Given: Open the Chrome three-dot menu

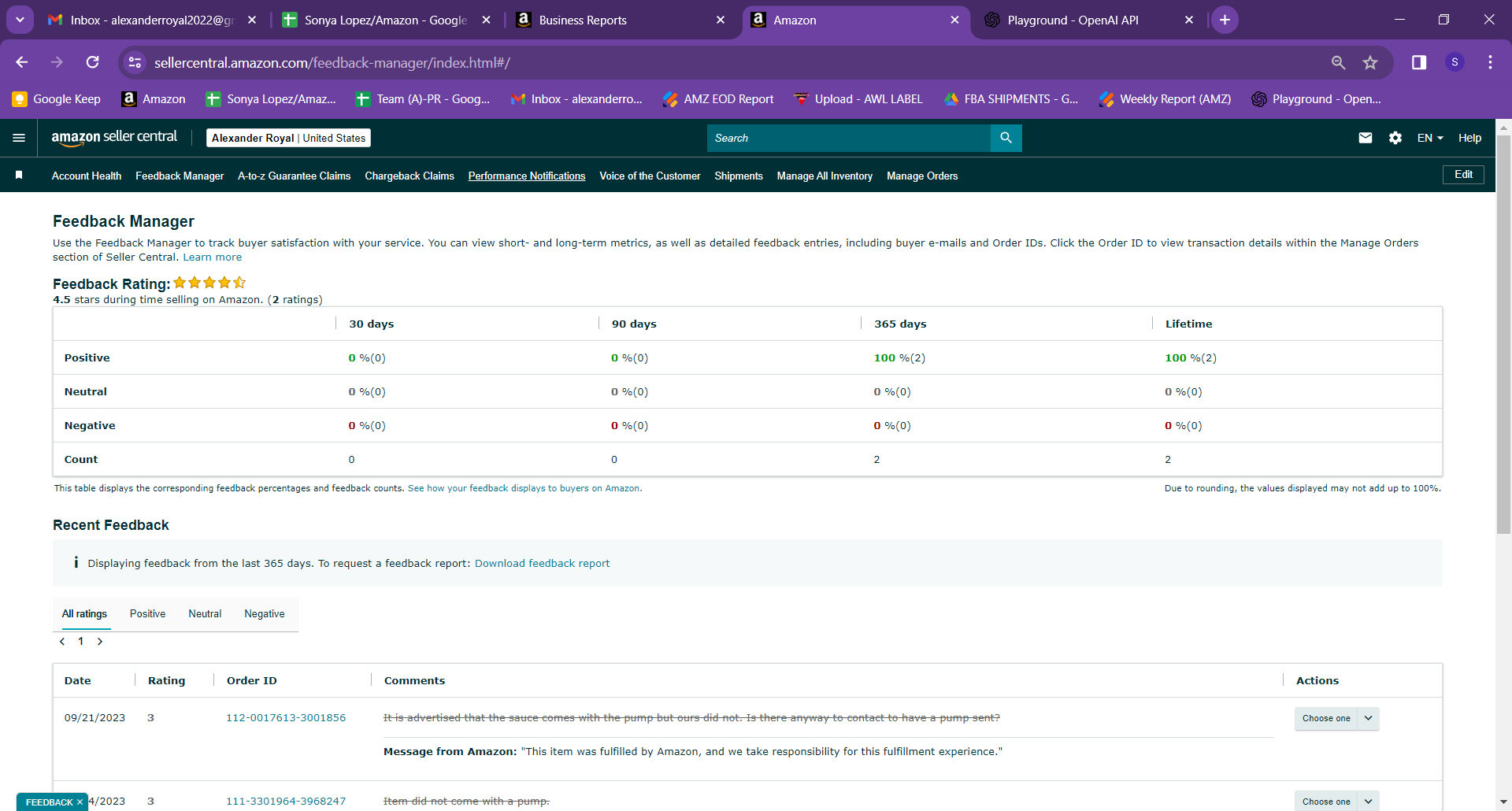Looking at the screenshot, I should click(x=1490, y=62).
